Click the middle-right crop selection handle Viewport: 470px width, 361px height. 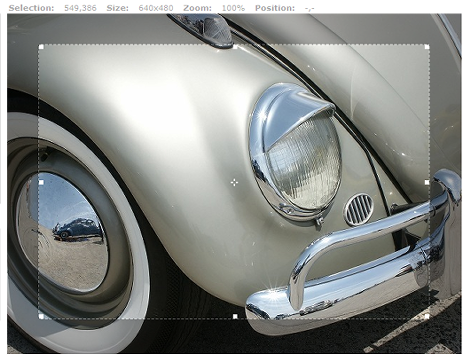(427, 182)
